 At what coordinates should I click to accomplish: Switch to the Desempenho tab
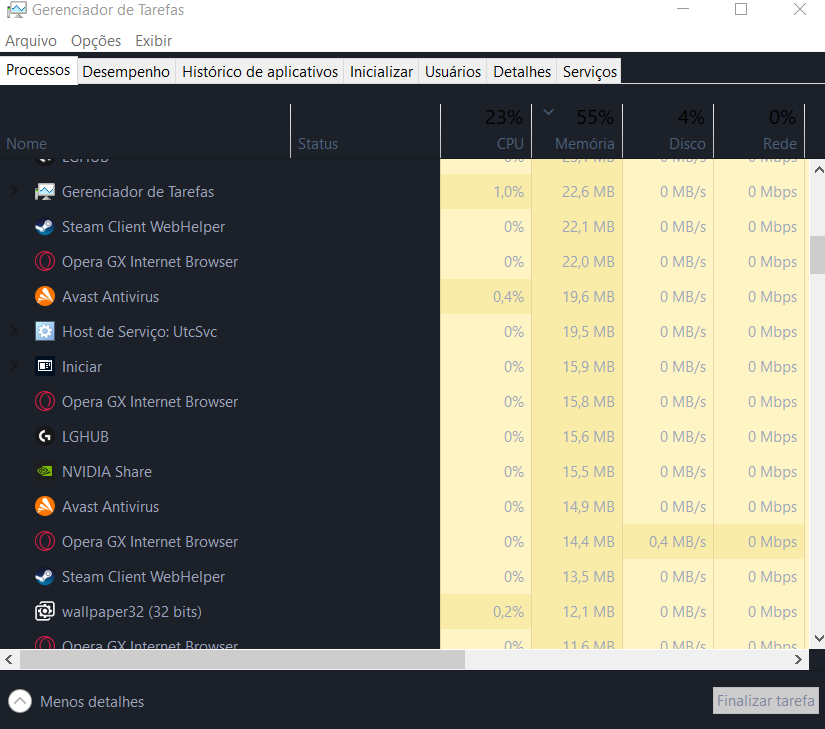point(126,72)
